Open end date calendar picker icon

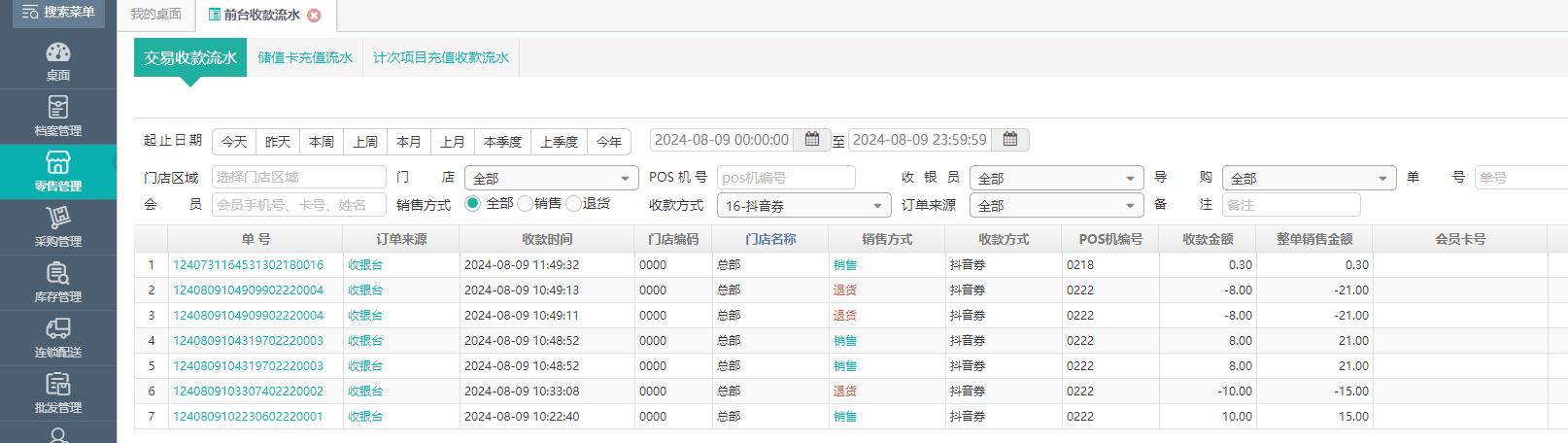1010,140
